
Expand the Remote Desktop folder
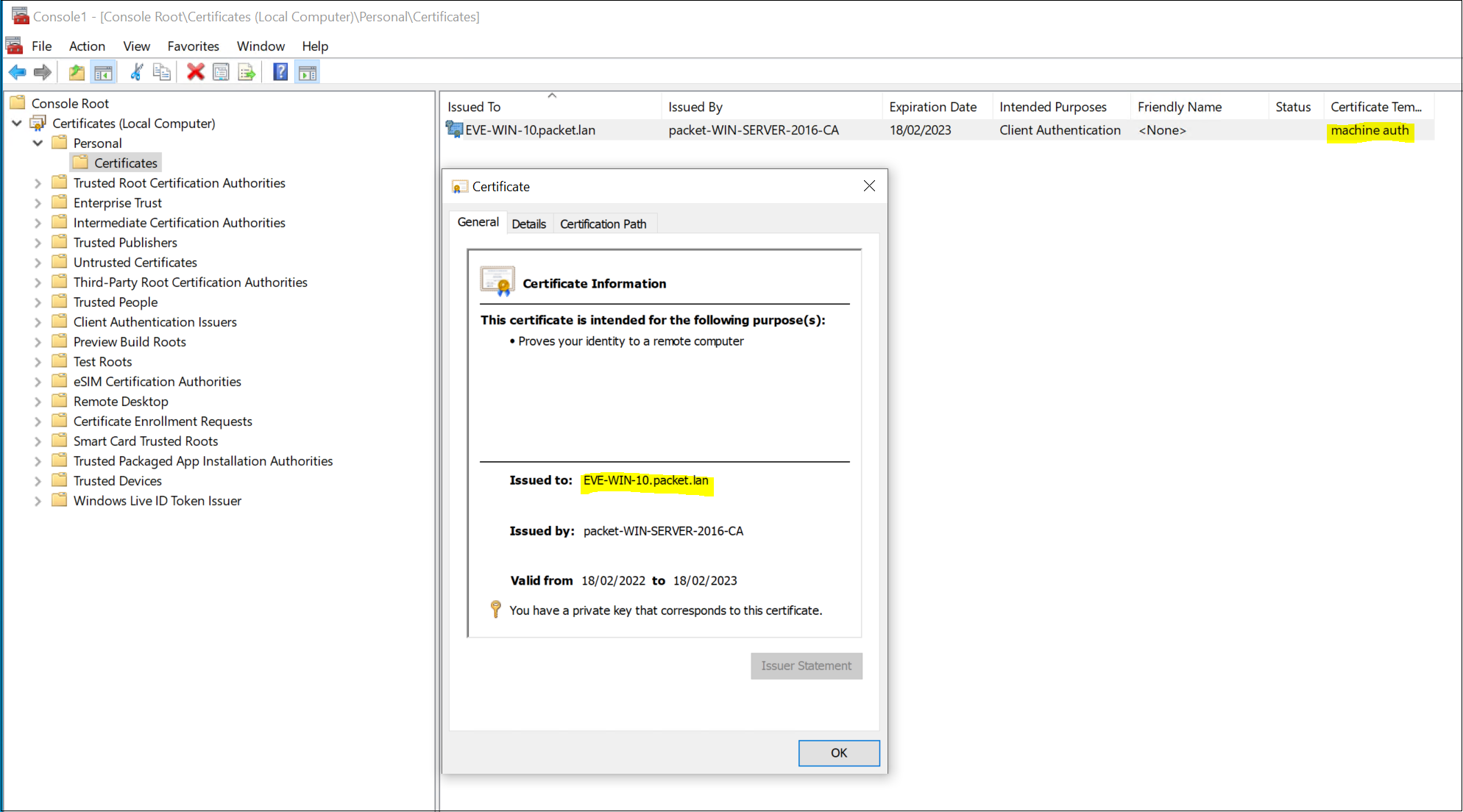click(38, 401)
